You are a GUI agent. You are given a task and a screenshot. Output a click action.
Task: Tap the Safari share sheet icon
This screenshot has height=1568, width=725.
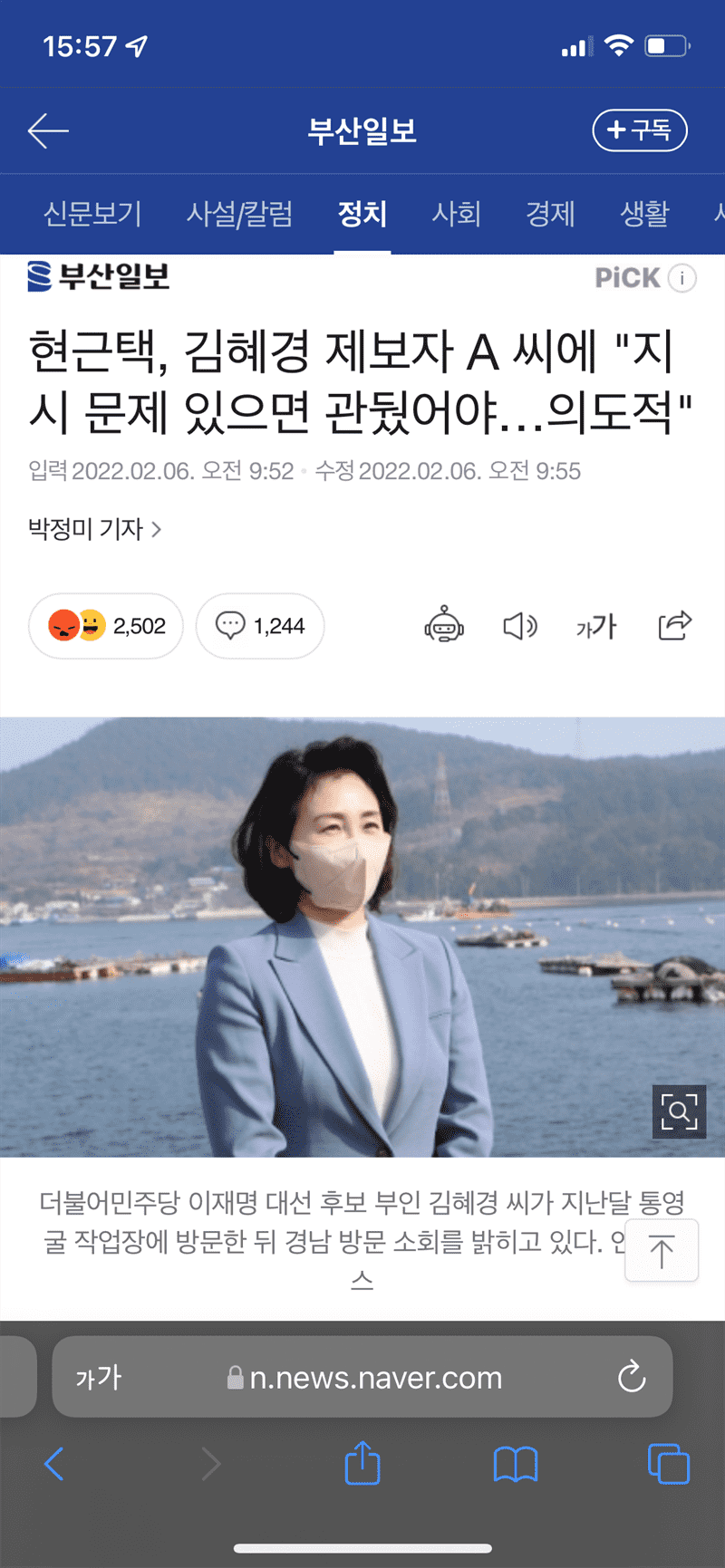(x=362, y=1462)
